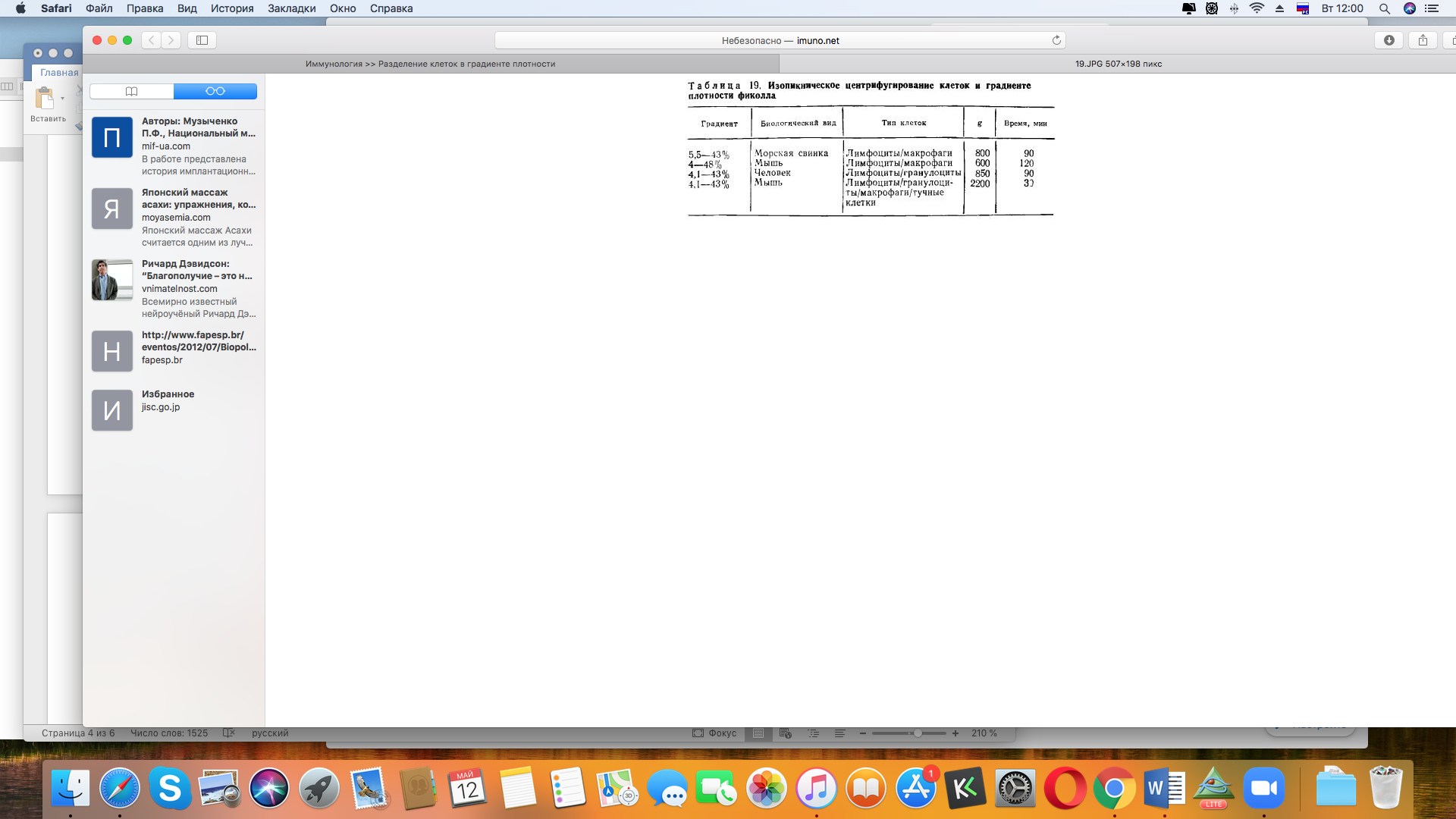The image size is (1456, 819).
Task: Switch to the 19.JPG tab
Action: click(1118, 64)
